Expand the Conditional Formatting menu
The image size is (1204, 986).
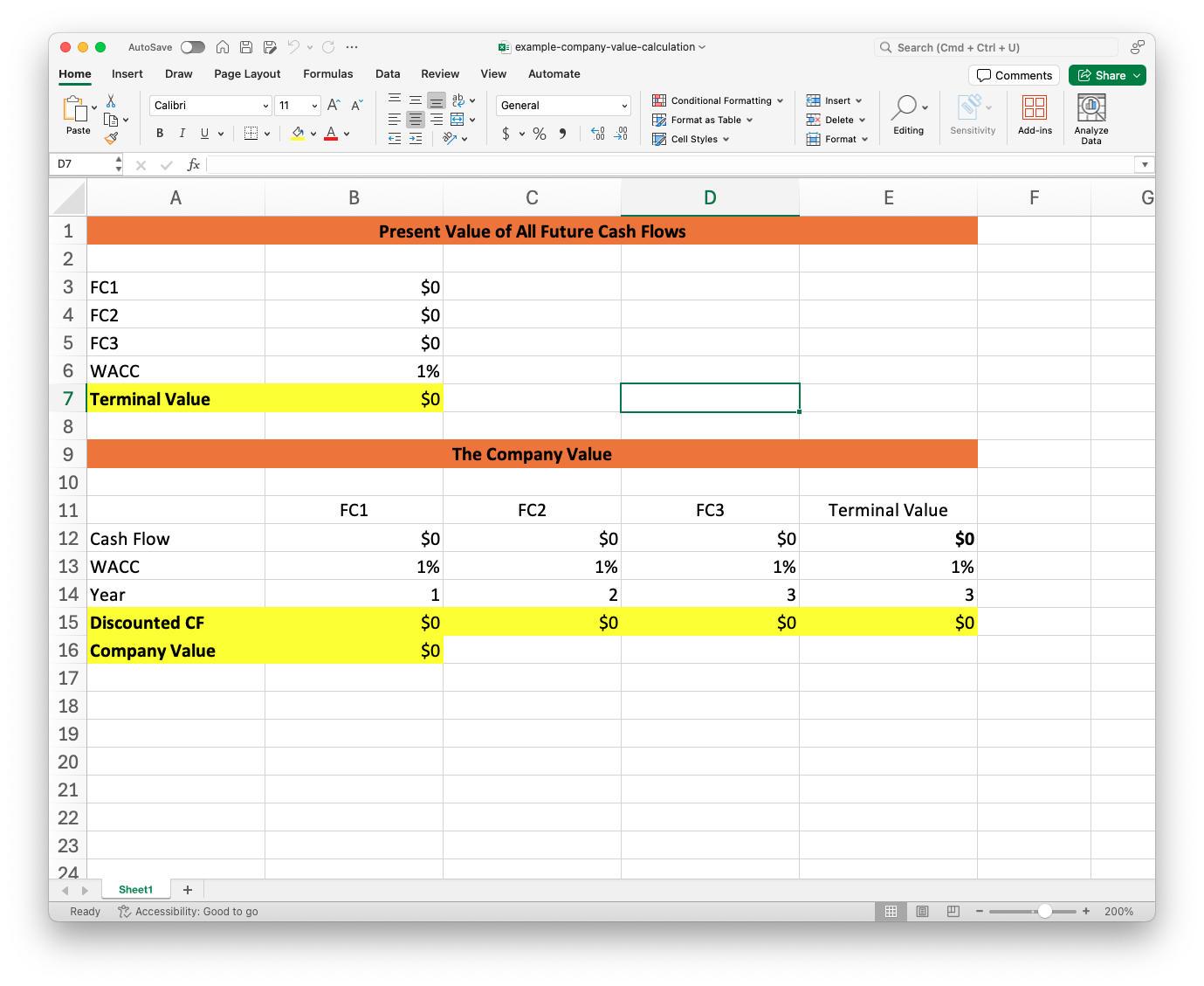click(x=717, y=100)
